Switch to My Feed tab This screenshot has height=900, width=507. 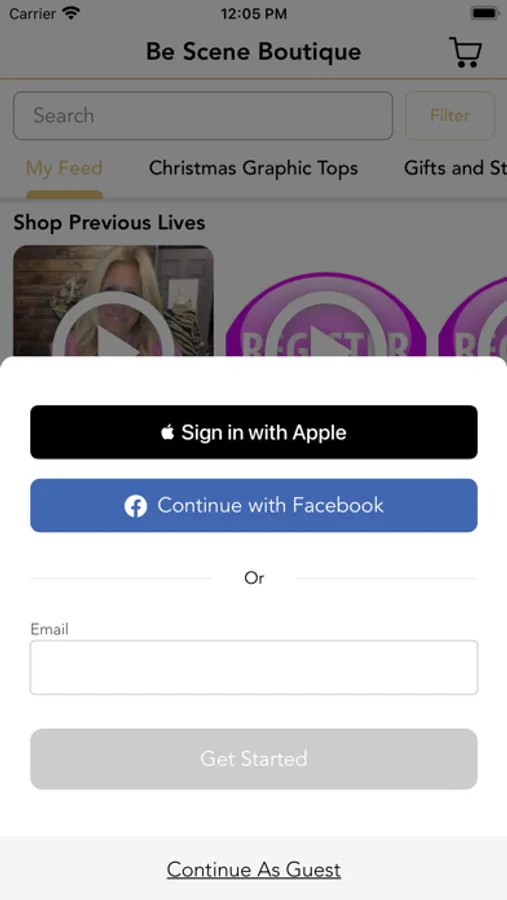(64, 168)
